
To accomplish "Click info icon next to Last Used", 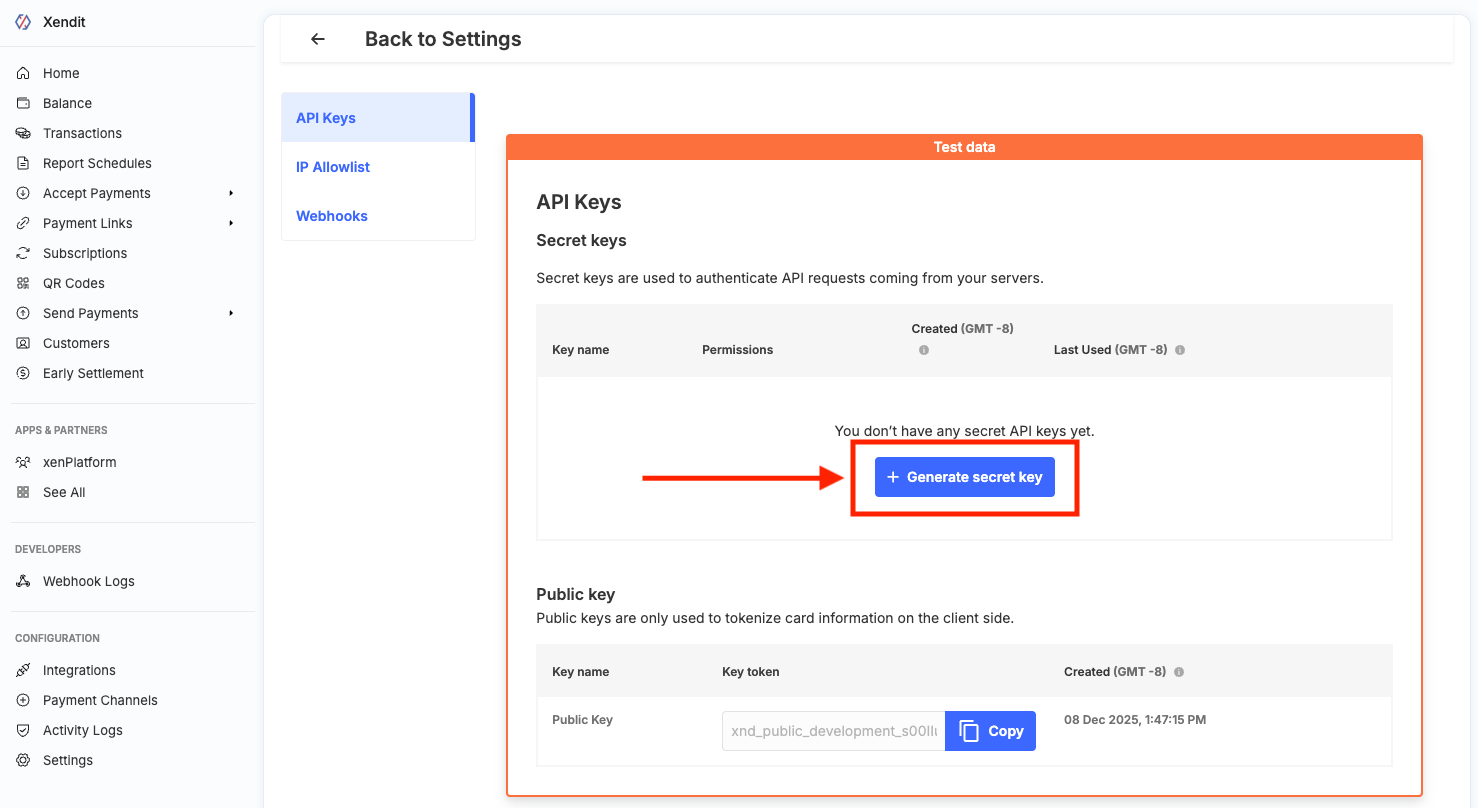I will point(1180,350).
